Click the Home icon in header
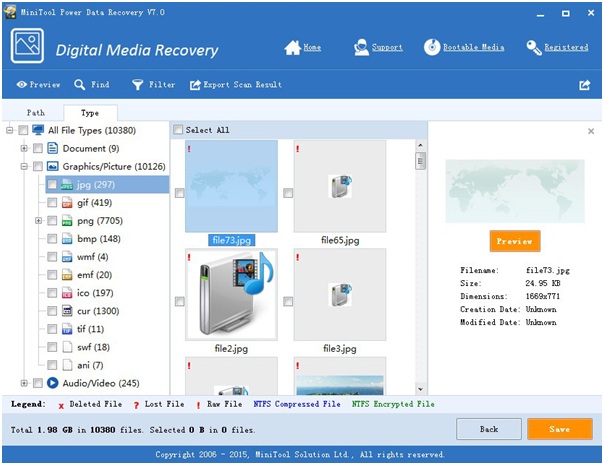The image size is (604, 465). [292, 47]
